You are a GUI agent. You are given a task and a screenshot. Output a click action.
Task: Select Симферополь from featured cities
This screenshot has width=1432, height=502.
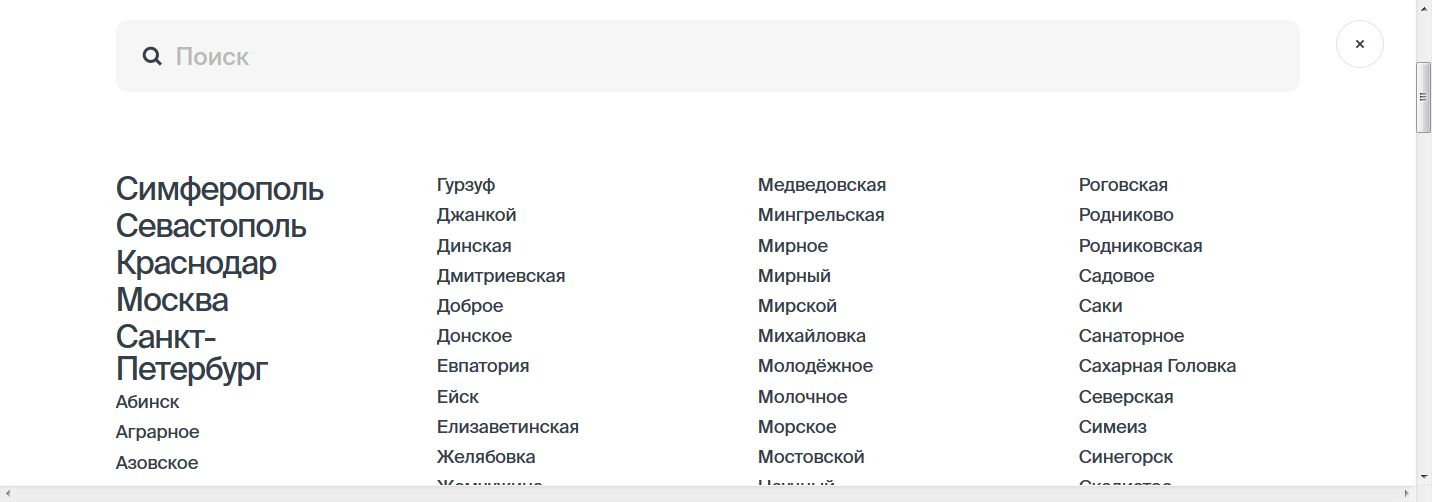point(220,189)
